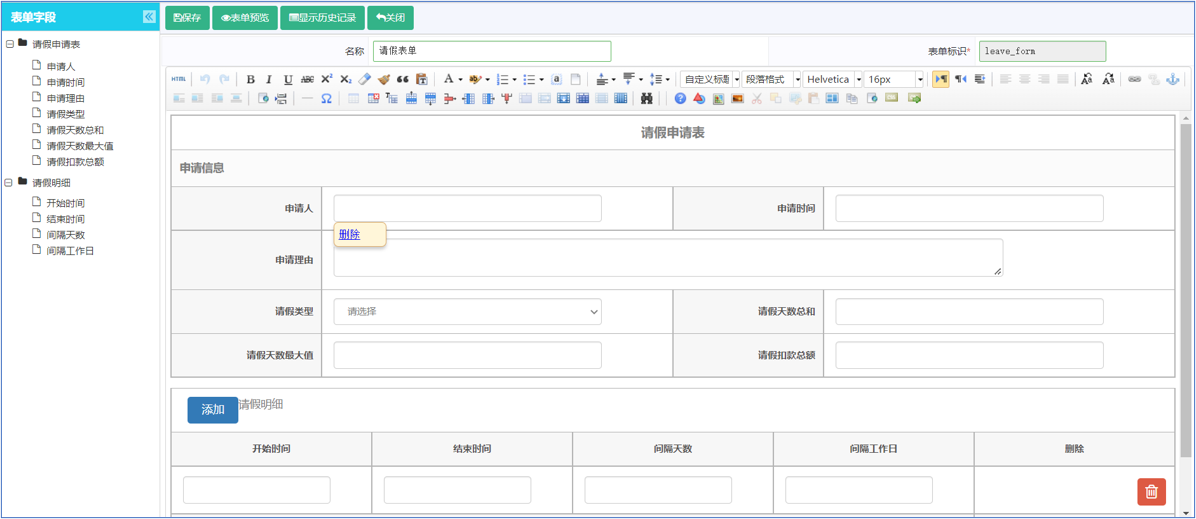Click the blue 添加 button
The width and height of the screenshot is (1196, 519).
click(x=212, y=410)
